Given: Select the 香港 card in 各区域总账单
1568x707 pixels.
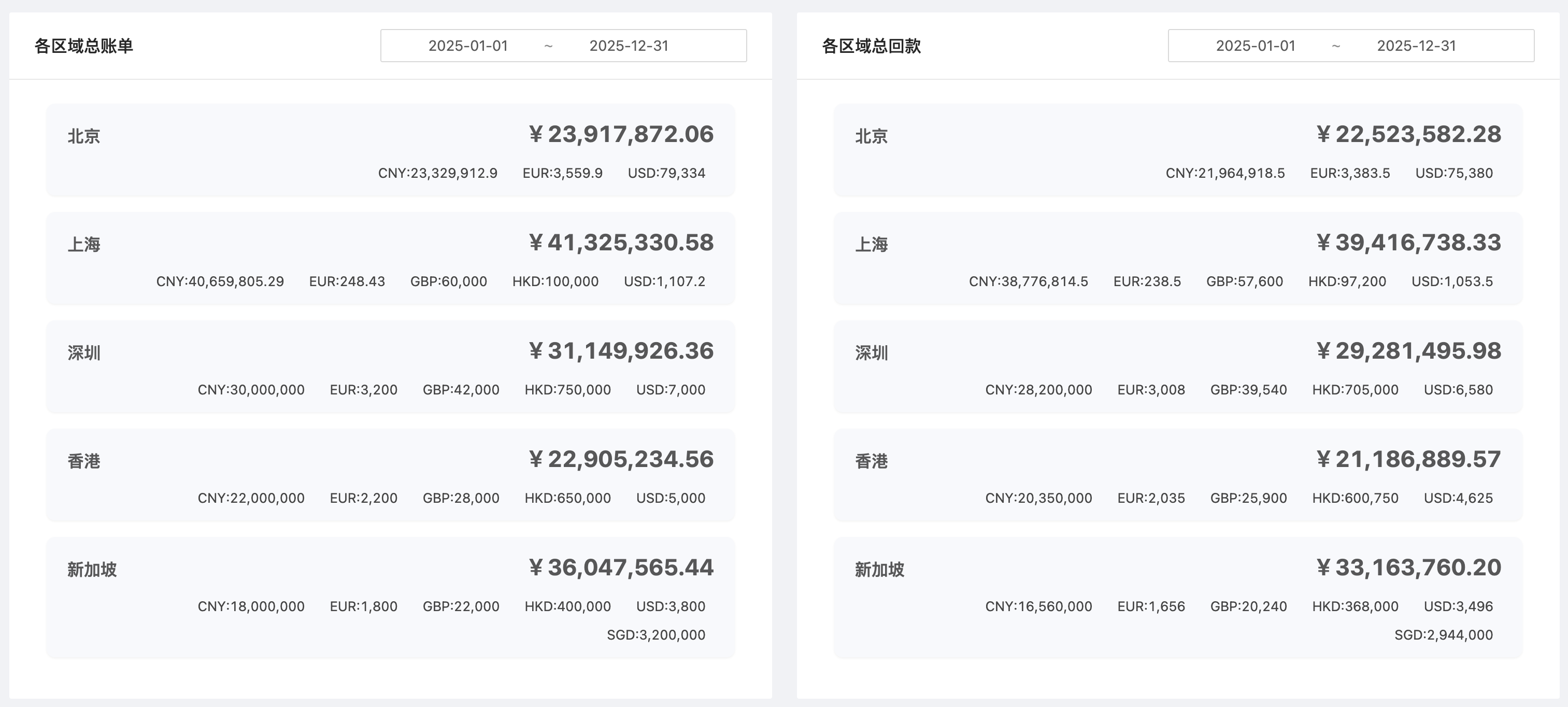Looking at the screenshot, I should (x=390, y=475).
